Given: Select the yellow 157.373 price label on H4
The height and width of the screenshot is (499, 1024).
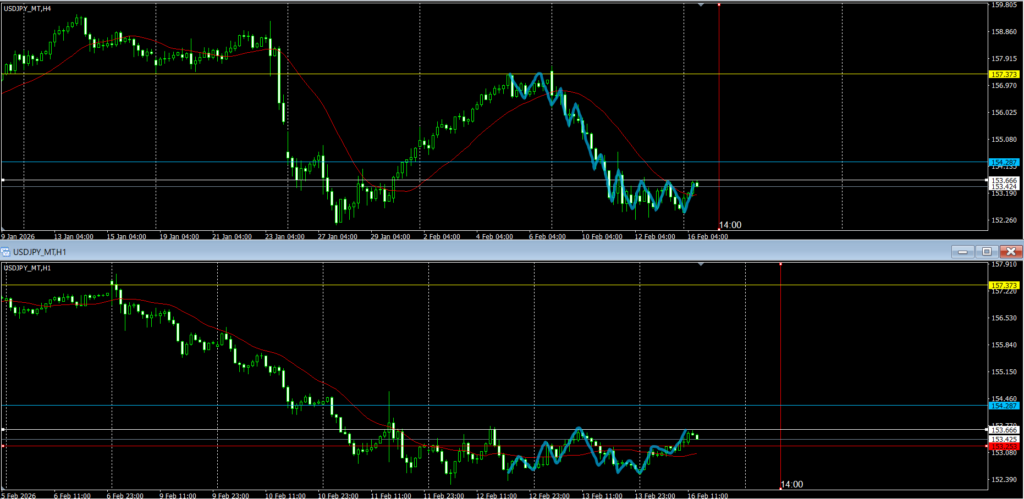Looking at the screenshot, I should tap(1003, 74).
